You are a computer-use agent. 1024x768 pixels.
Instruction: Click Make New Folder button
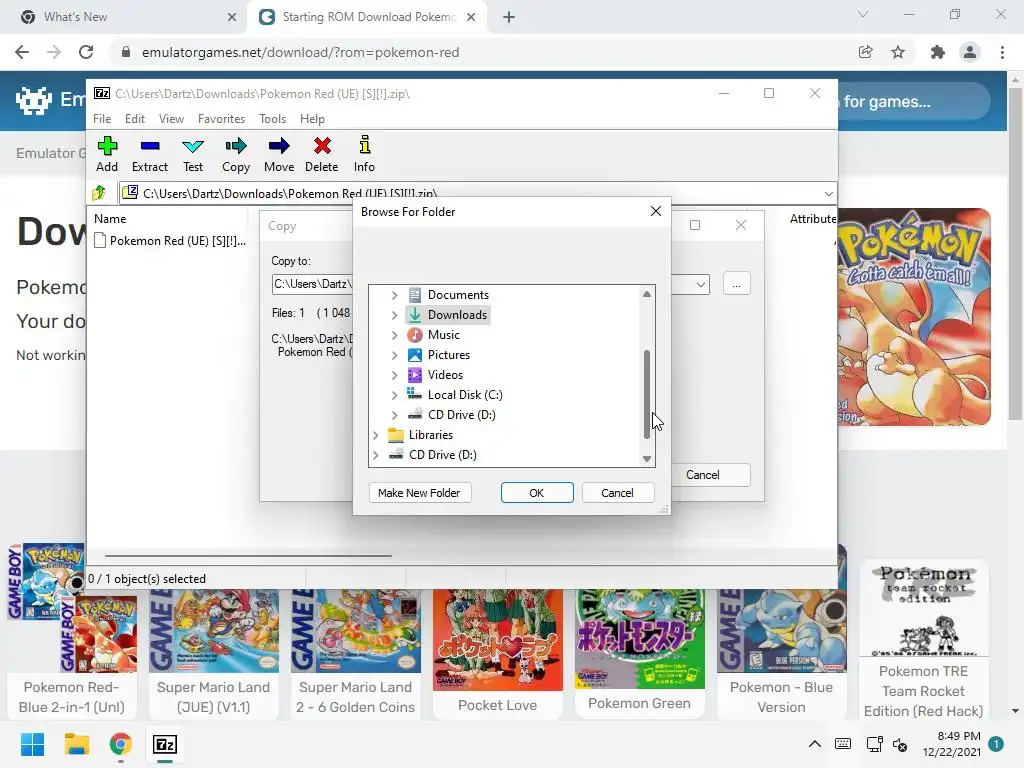coord(420,492)
